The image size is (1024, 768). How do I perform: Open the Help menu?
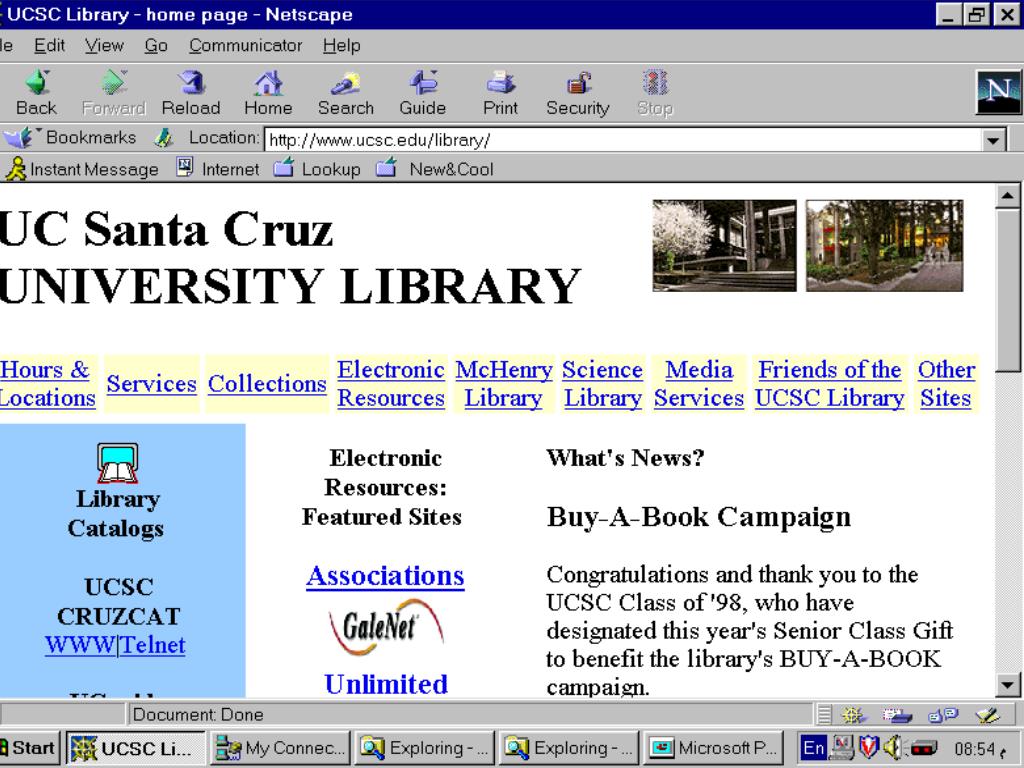tap(342, 46)
